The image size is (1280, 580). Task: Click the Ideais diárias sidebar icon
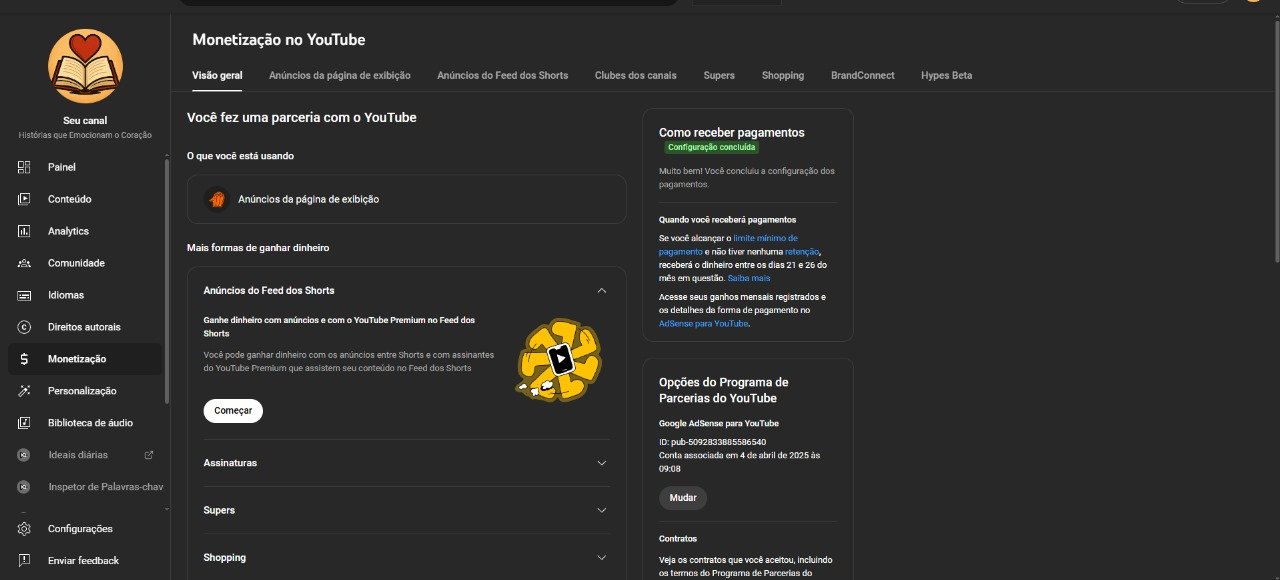(24, 455)
